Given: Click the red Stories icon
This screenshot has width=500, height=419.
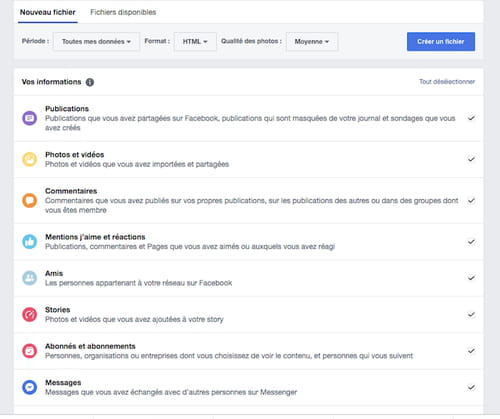Looking at the screenshot, I should coord(29,314).
